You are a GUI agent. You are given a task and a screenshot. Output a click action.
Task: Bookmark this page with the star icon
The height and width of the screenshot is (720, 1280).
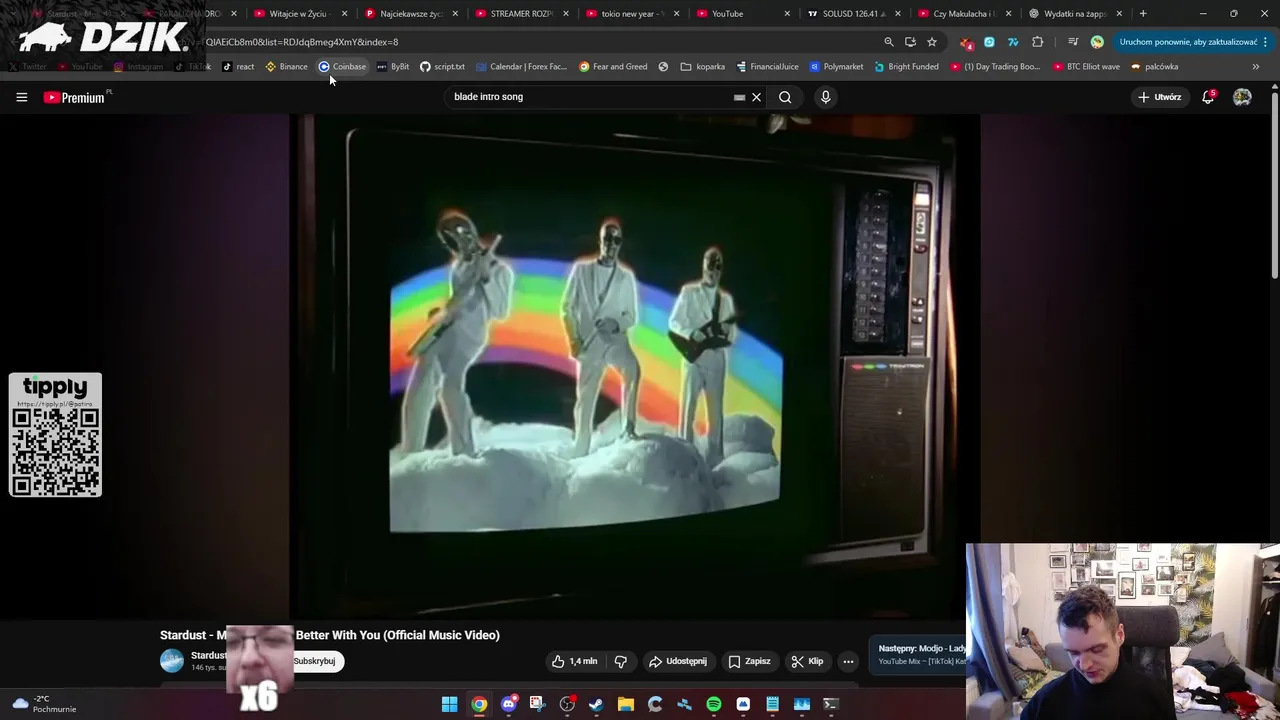coord(932,42)
